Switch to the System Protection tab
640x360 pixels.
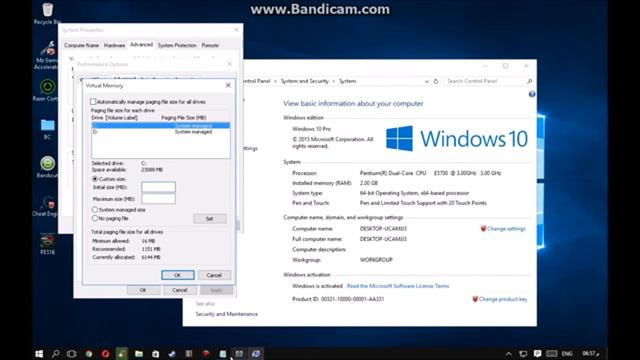(x=177, y=45)
